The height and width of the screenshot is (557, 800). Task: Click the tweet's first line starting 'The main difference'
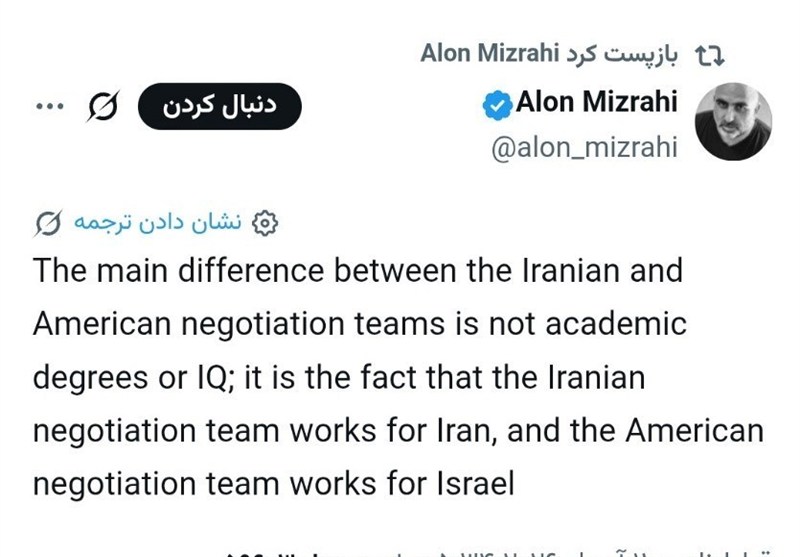[357, 271]
